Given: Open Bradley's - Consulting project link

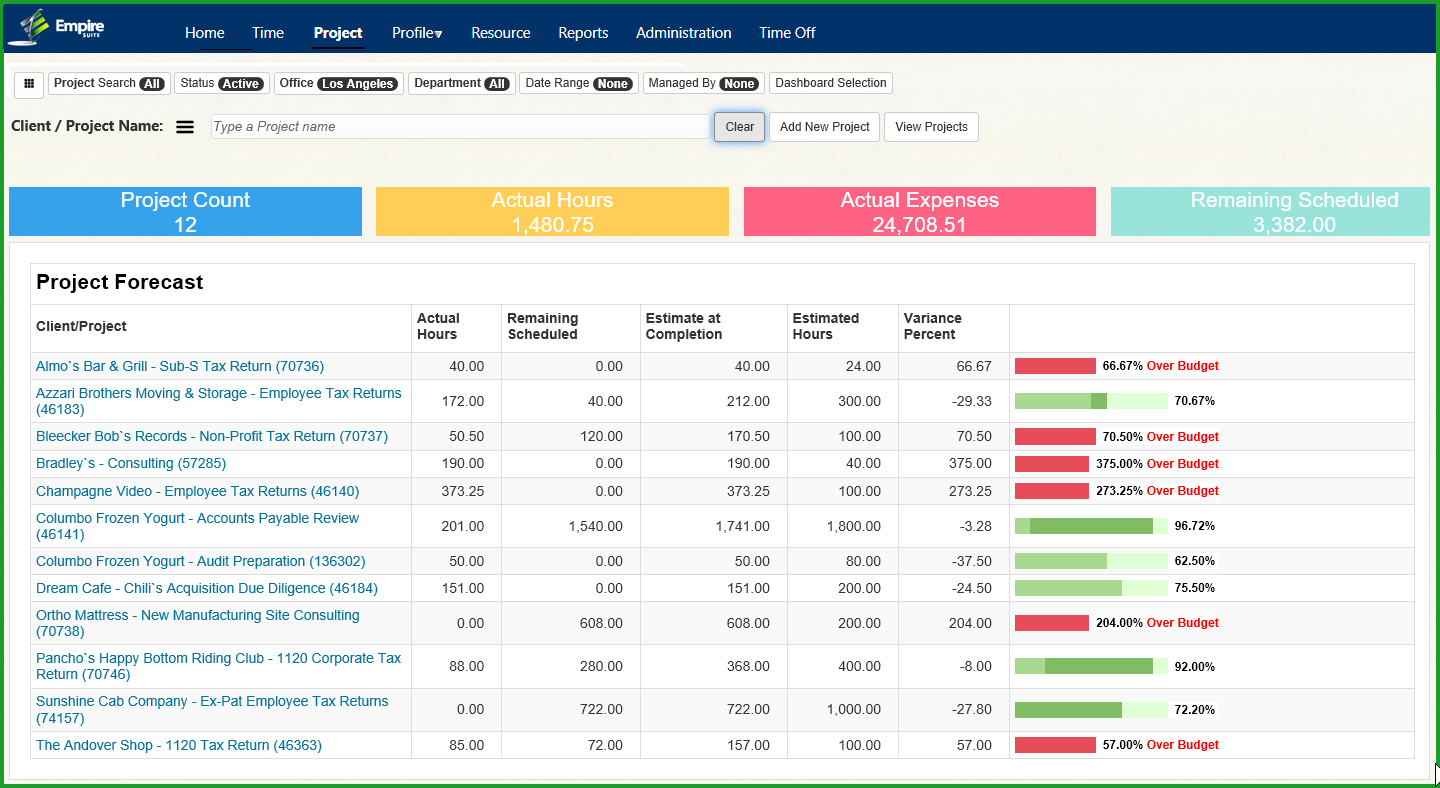Looking at the screenshot, I should 131,464.
